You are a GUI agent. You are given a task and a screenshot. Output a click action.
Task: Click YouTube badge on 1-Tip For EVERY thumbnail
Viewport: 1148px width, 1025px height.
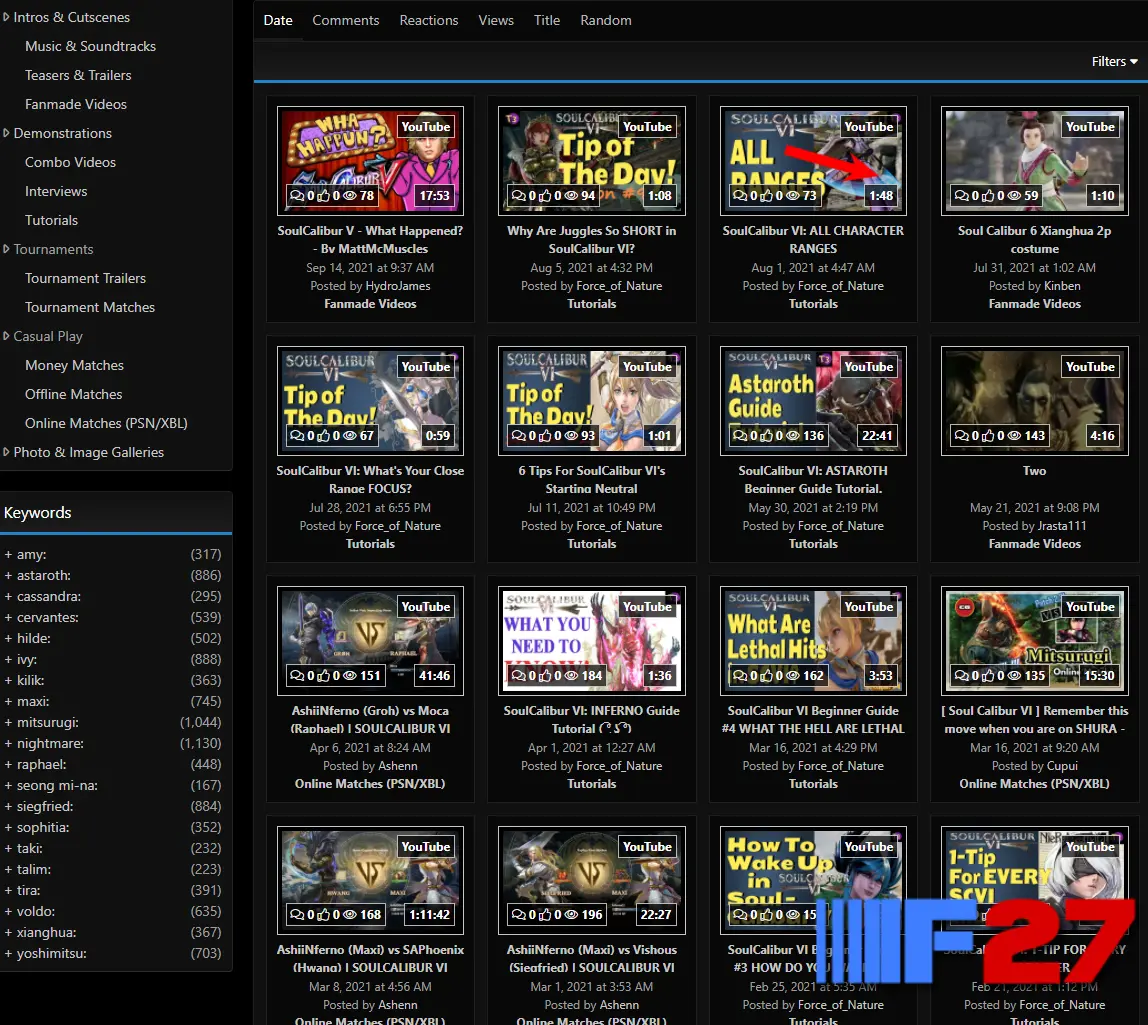(1090, 847)
